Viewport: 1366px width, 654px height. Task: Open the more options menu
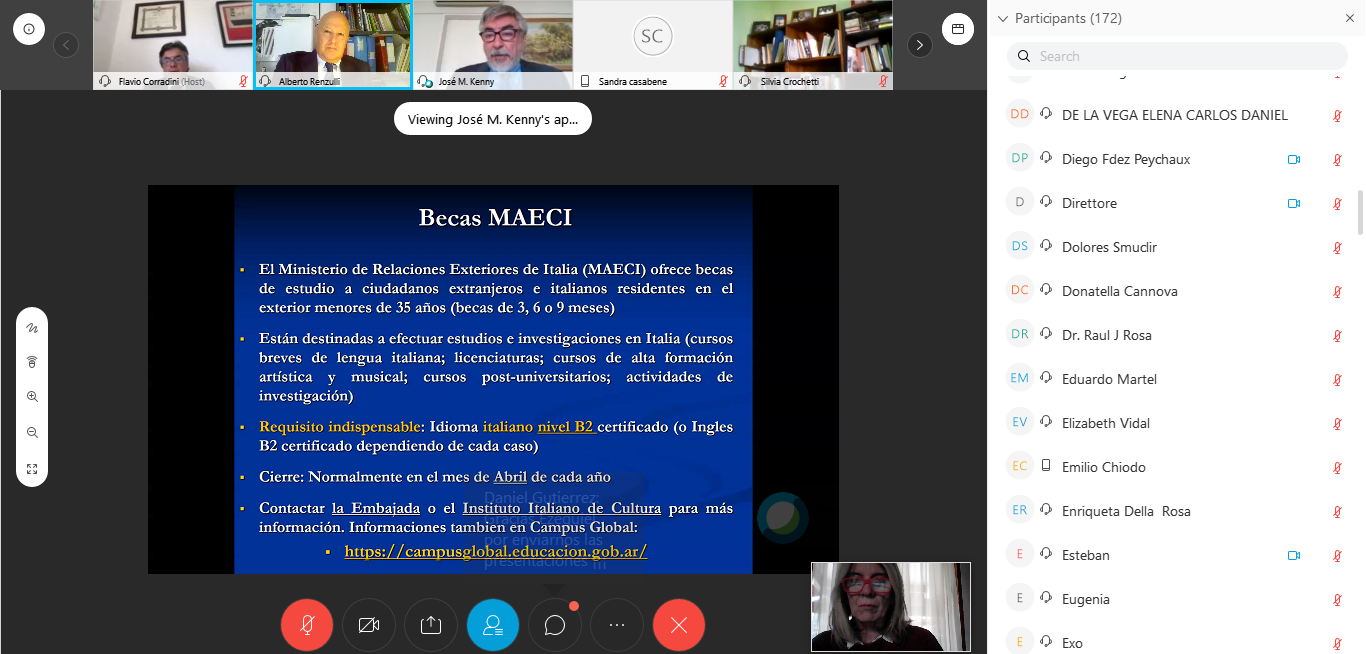pos(617,625)
